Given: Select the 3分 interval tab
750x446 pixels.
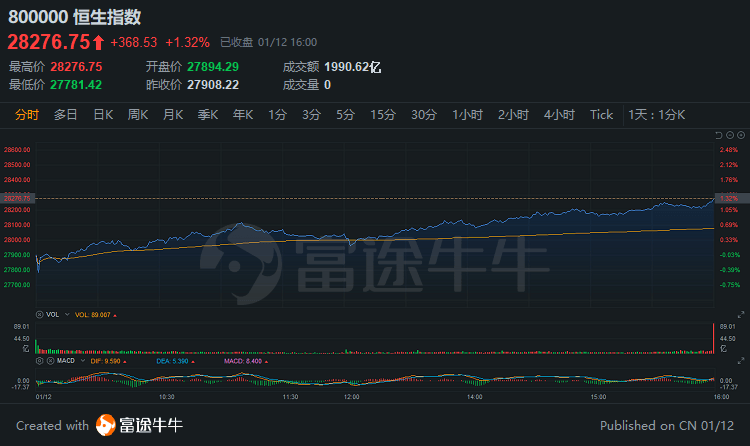Looking at the screenshot, I should 311,115.
